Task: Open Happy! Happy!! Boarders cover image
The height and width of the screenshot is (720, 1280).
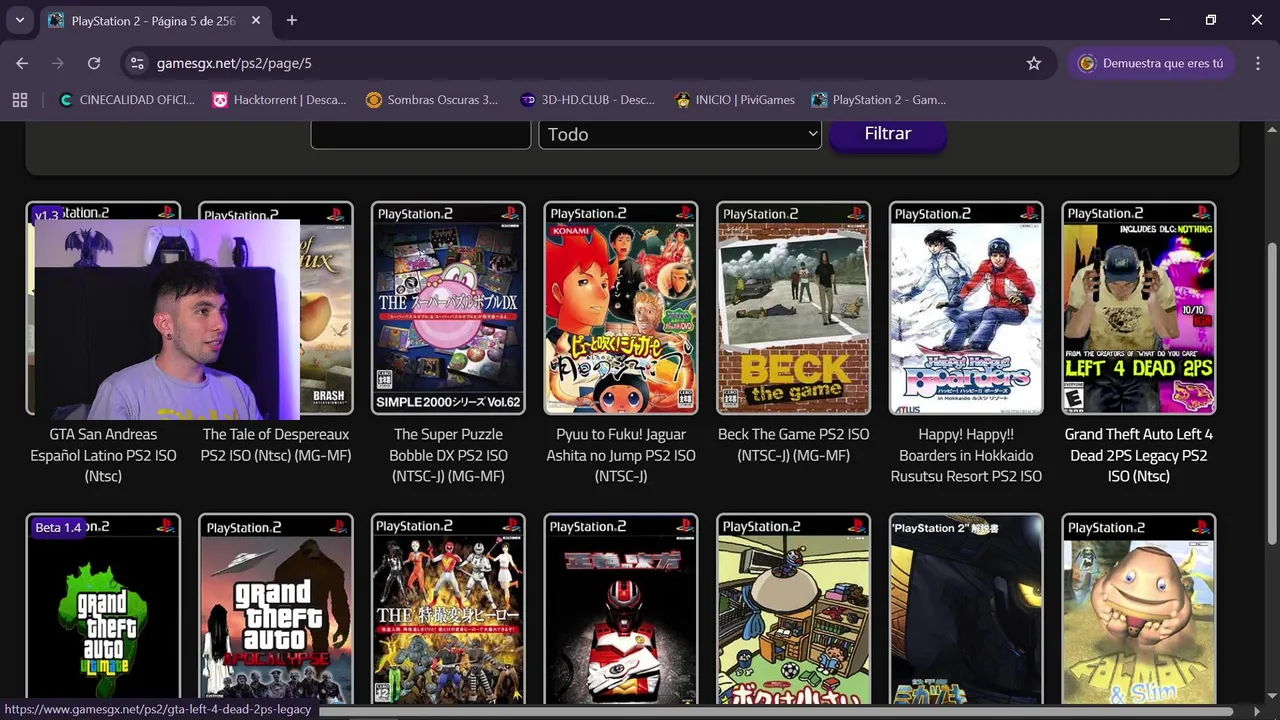Action: coord(966,308)
